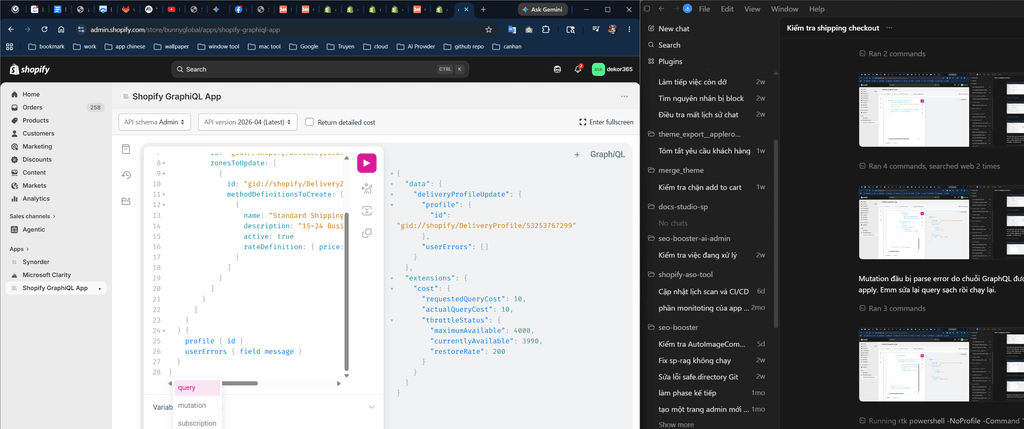Image resolution: width=1024 pixels, height=429 pixels.
Task: Click the merge fragments icon below prettify
Action: click(366, 211)
